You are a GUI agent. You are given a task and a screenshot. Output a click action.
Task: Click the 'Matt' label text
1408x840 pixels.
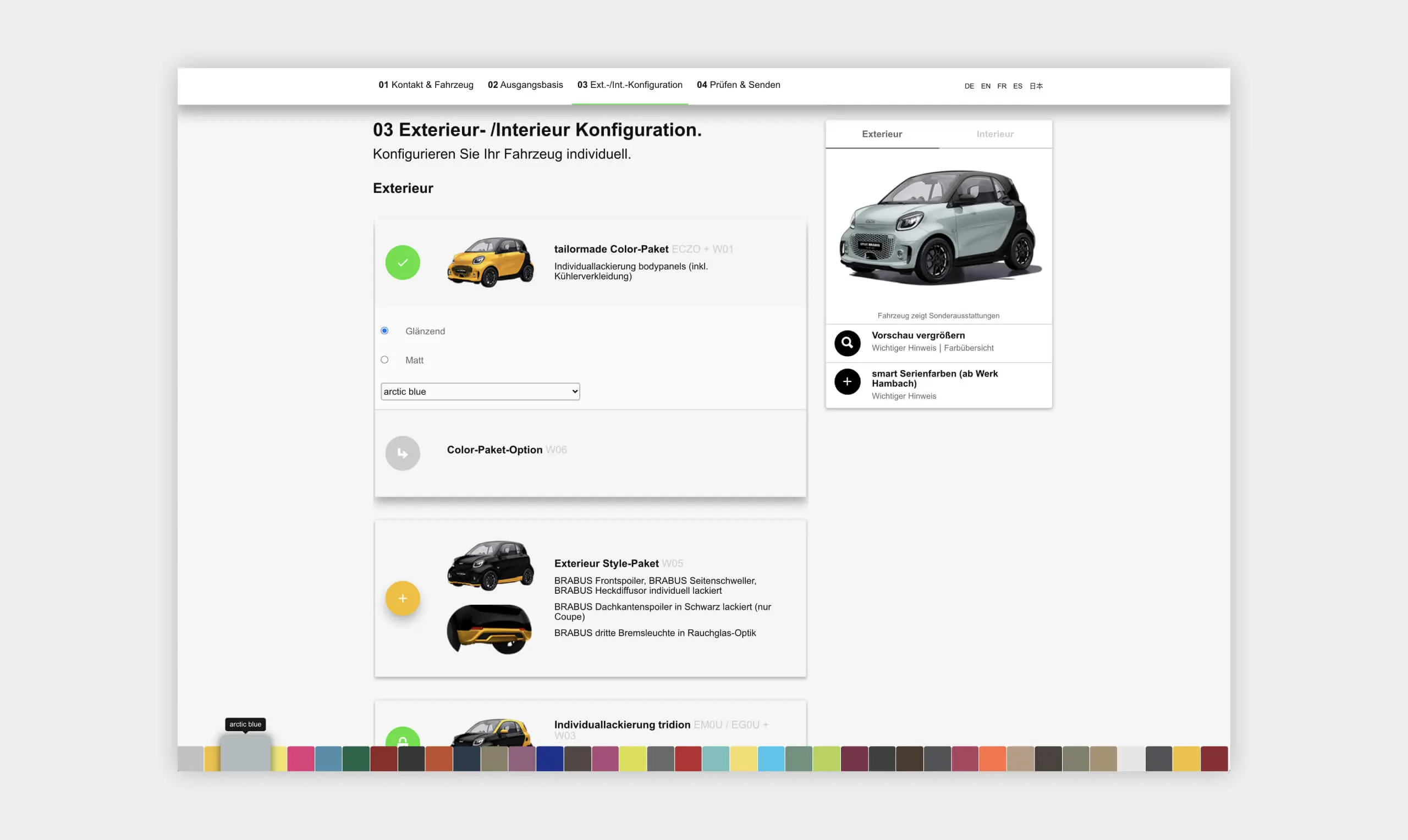(x=414, y=360)
